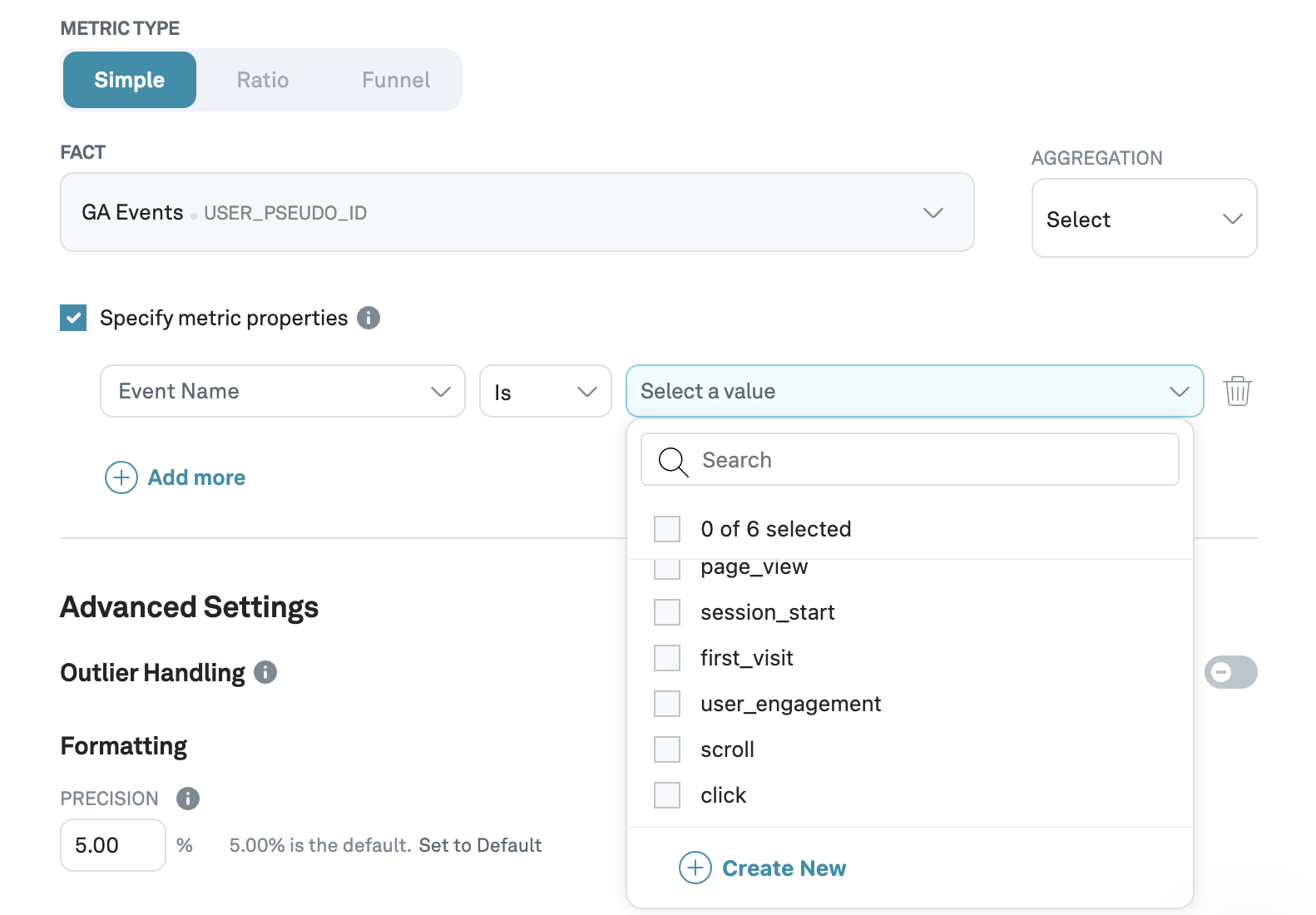Switch to Ratio metric type
This screenshot has height=915, width=1316.
pos(263,80)
